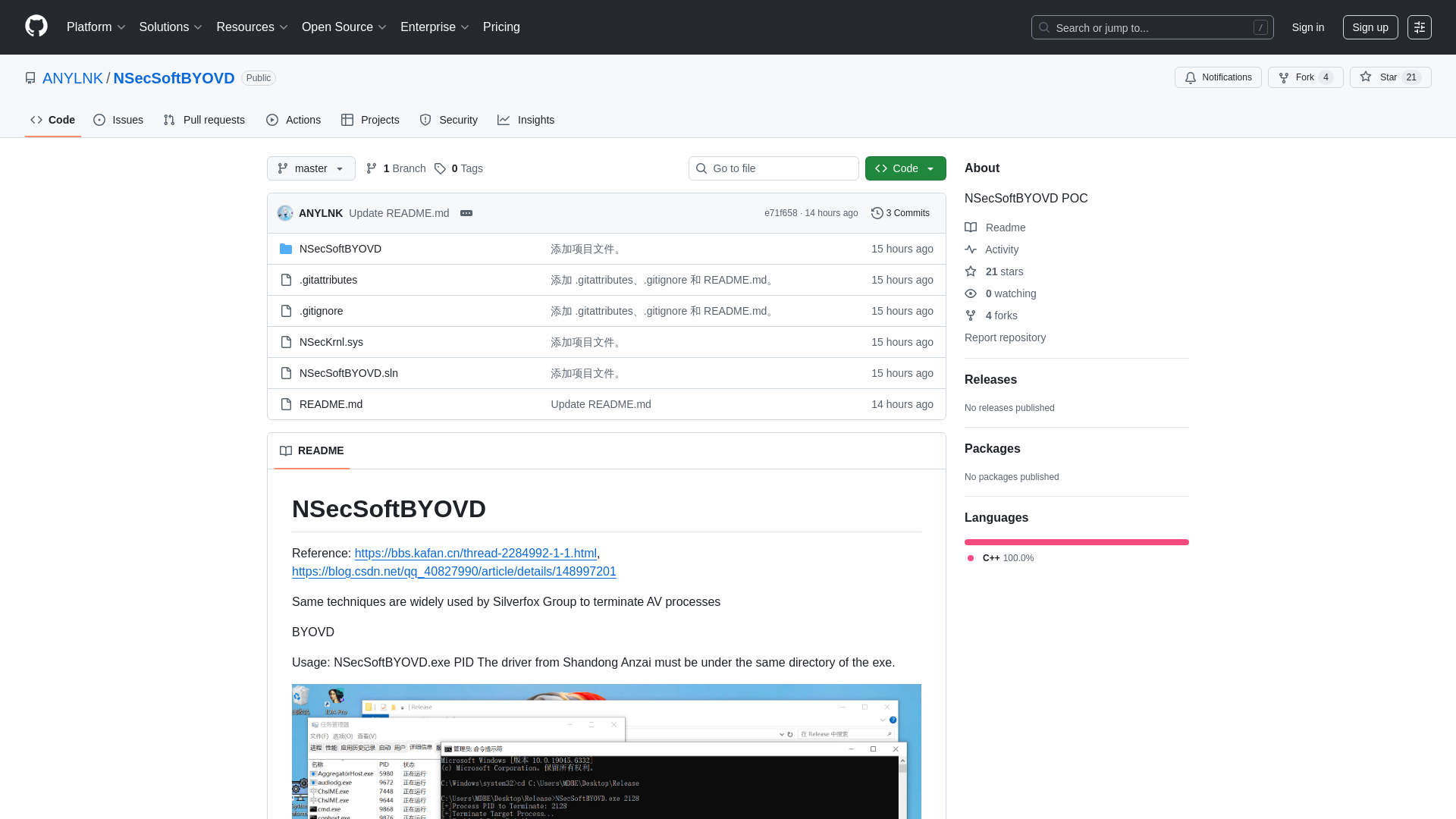
Task: Fork this repository
Action: pyautogui.click(x=1305, y=77)
